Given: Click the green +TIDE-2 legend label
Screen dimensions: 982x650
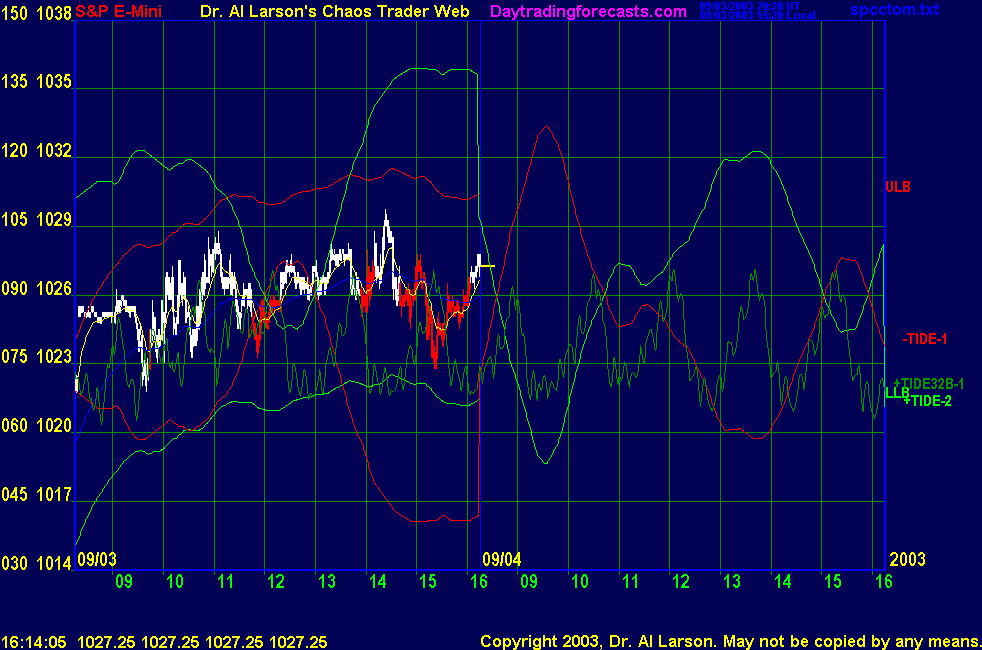Looking at the screenshot, I should [x=927, y=400].
